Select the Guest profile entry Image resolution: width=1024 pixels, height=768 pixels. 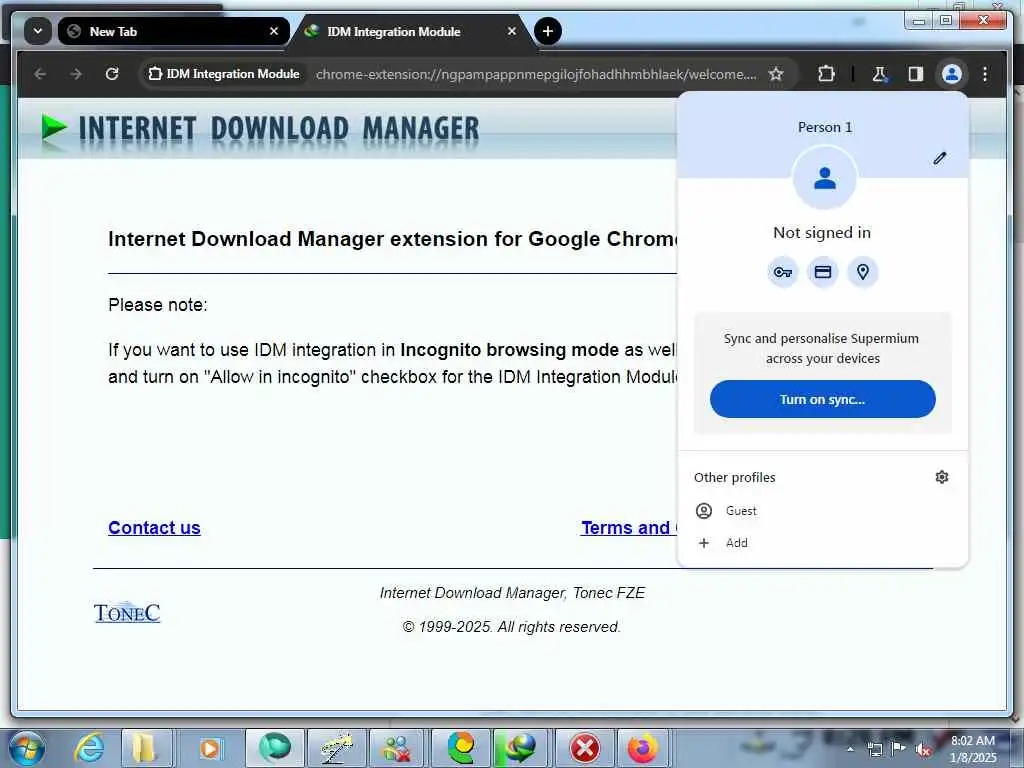[822, 511]
